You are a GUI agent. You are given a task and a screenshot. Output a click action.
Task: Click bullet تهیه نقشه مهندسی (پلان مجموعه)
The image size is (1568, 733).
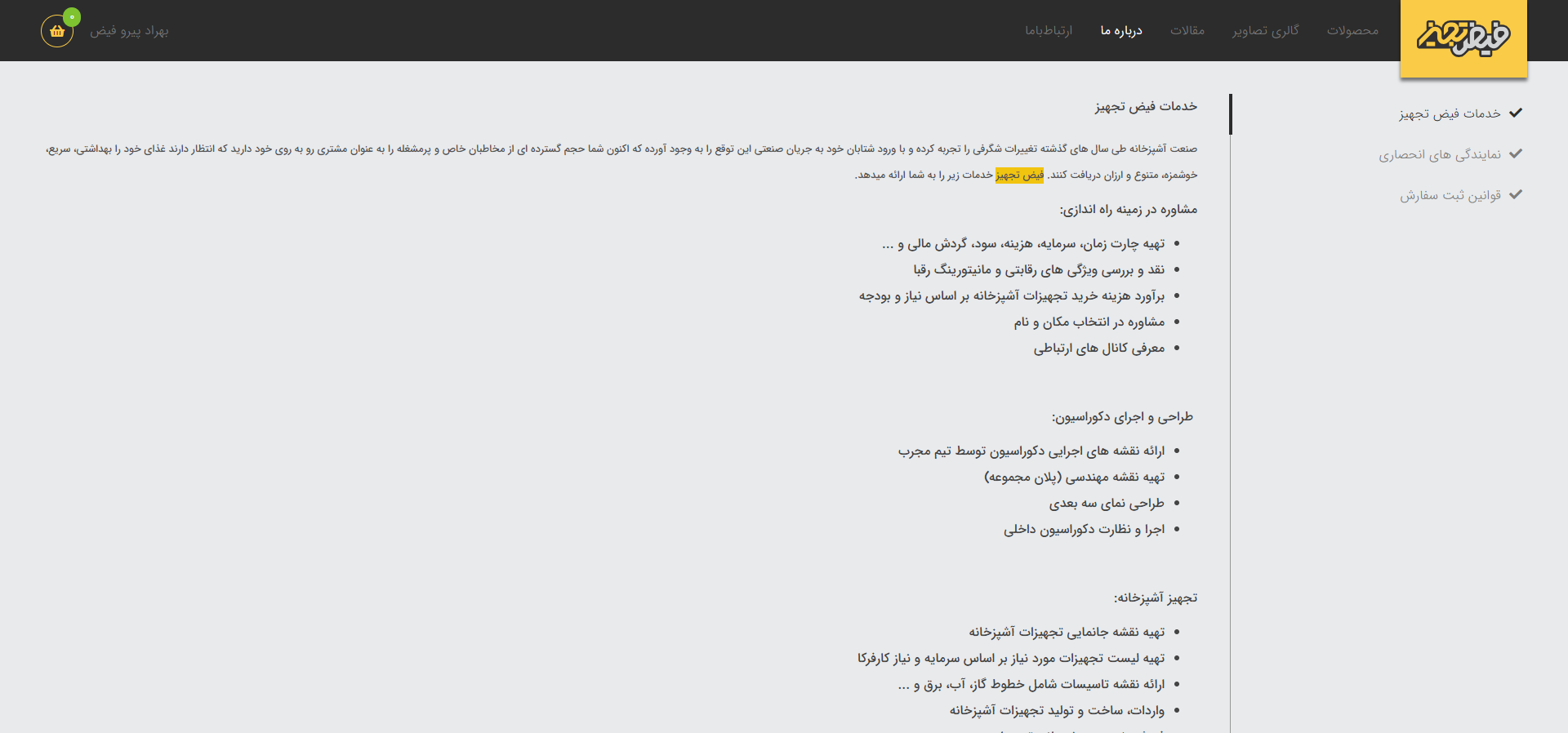1075,478
